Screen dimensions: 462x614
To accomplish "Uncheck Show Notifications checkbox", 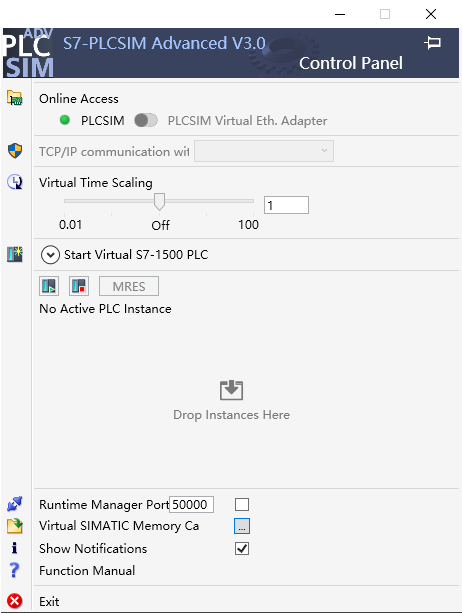I will pos(242,549).
